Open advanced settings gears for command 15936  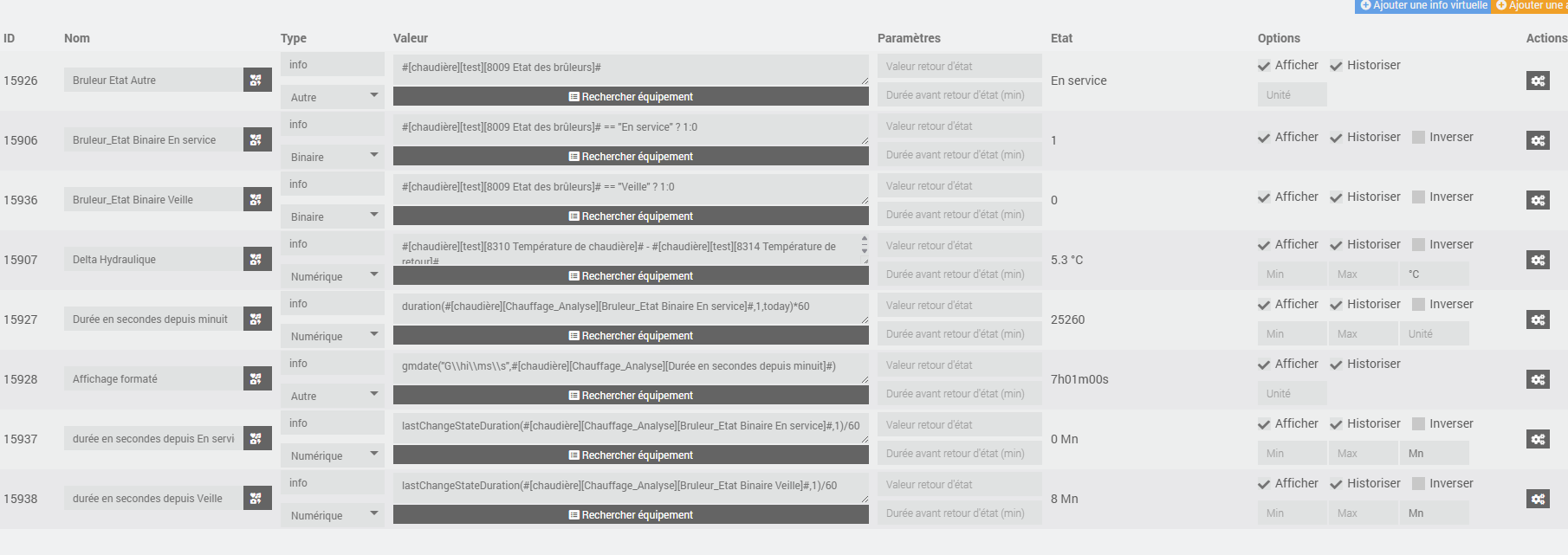(x=1538, y=200)
